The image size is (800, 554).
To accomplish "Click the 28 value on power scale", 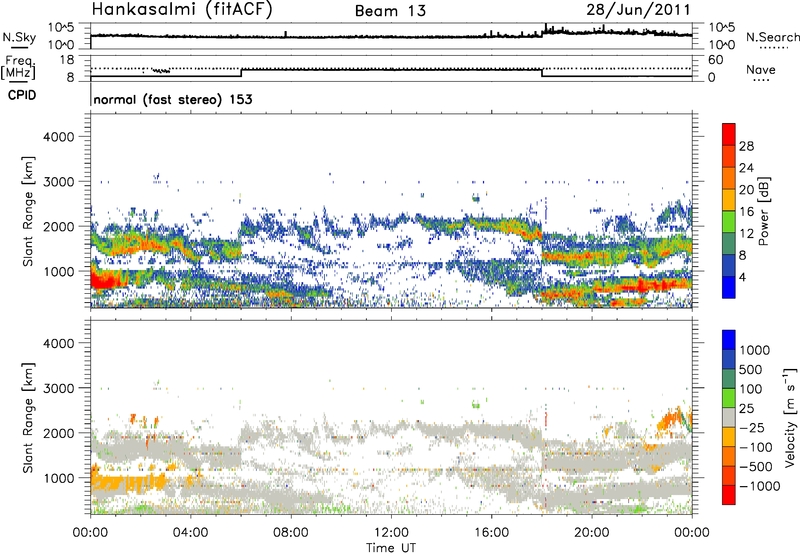I will click(x=746, y=146).
